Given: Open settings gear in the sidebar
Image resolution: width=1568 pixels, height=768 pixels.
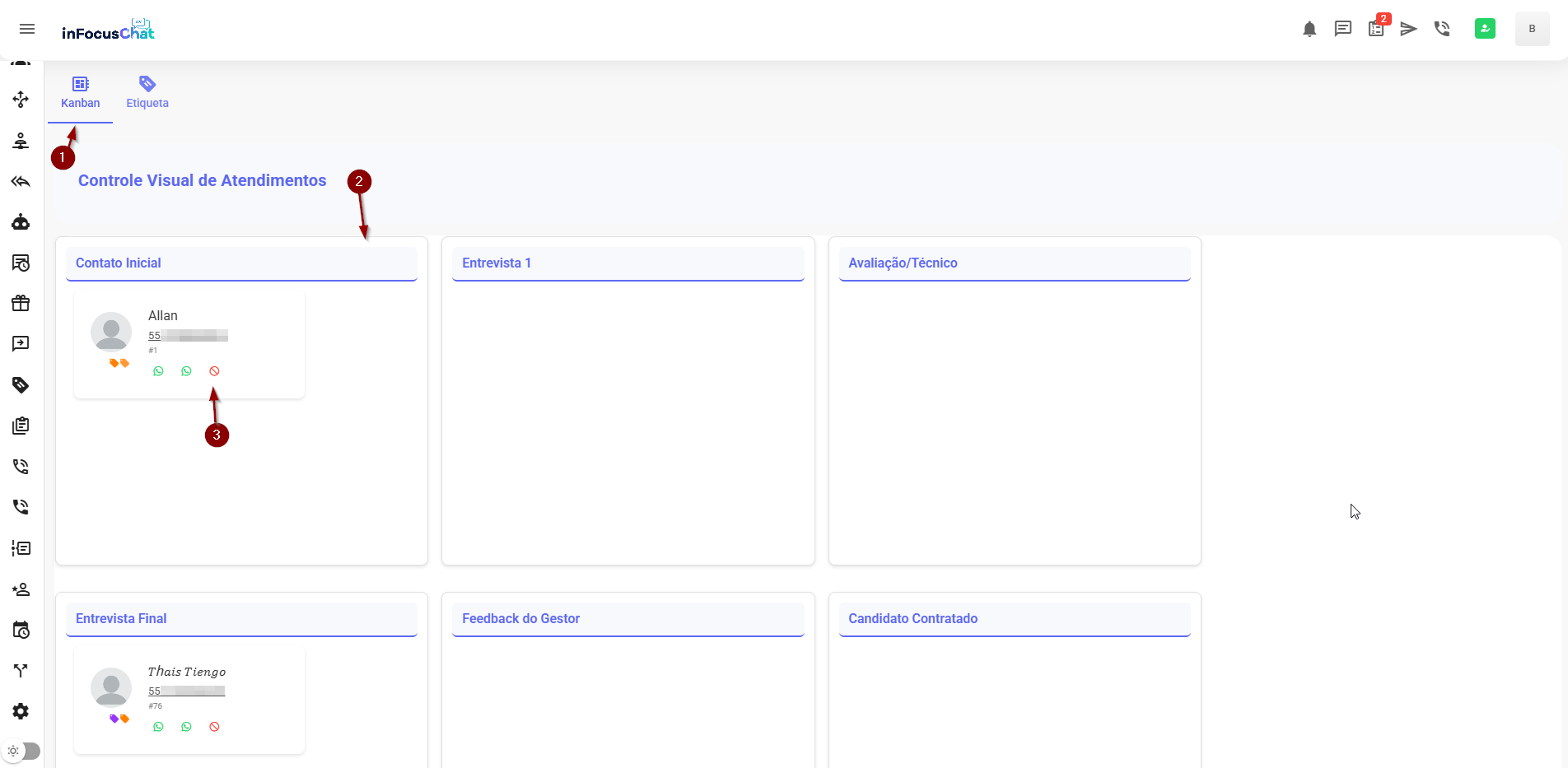Looking at the screenshot, I should coord(21,711).
